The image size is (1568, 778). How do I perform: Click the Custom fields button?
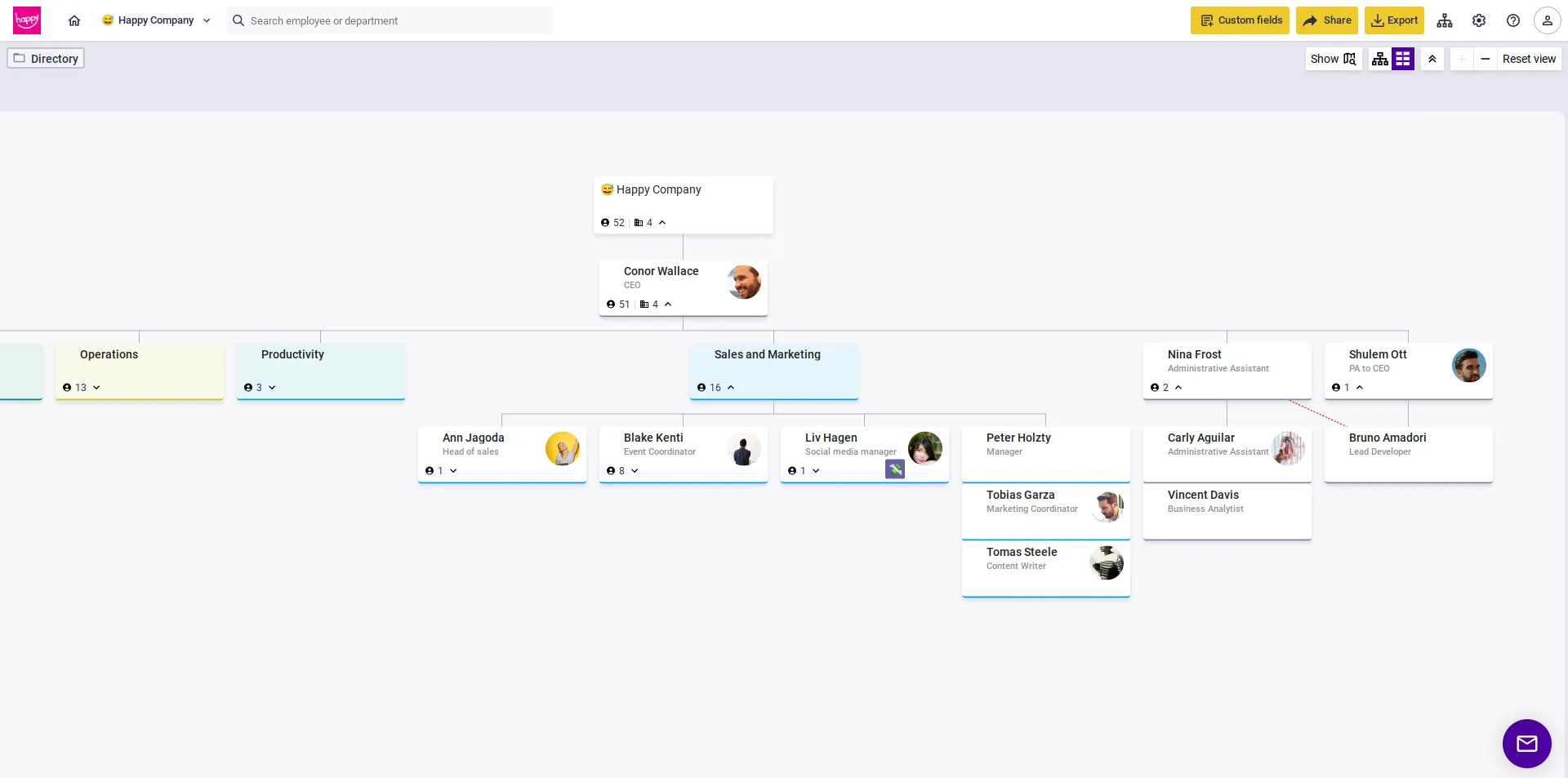(1240, 20)
